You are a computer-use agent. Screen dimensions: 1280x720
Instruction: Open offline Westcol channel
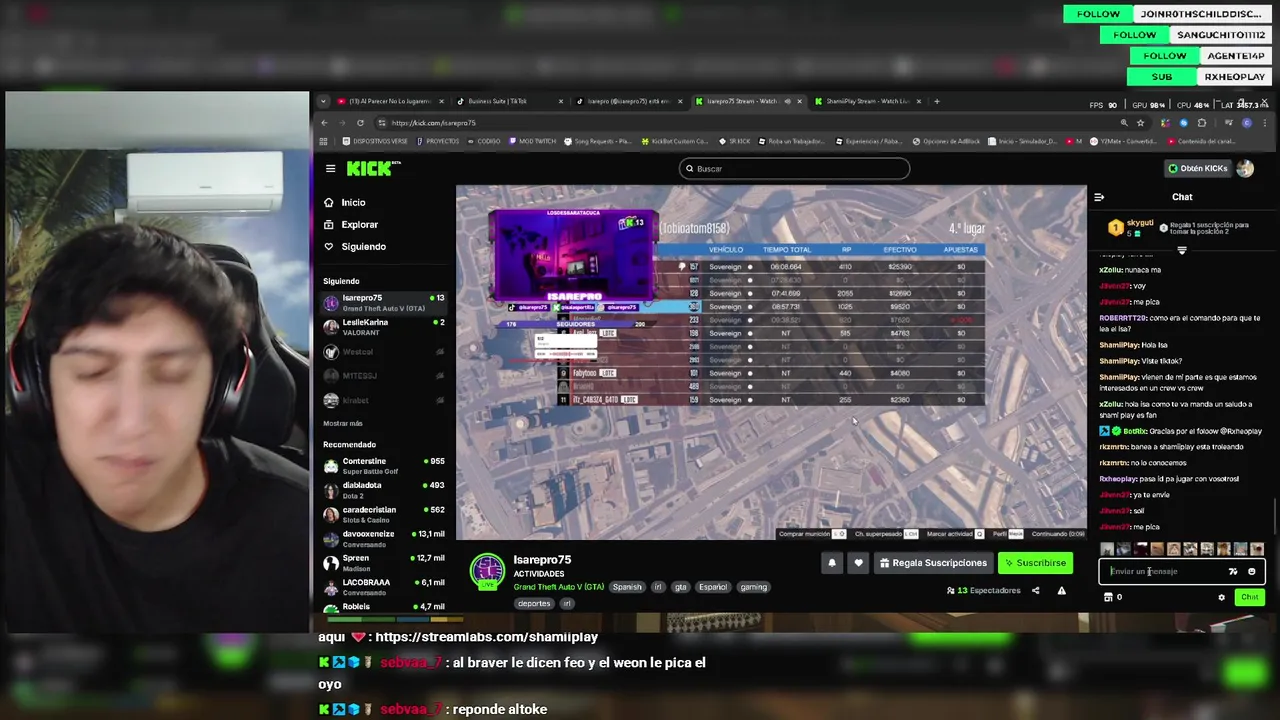click(384, 352)
